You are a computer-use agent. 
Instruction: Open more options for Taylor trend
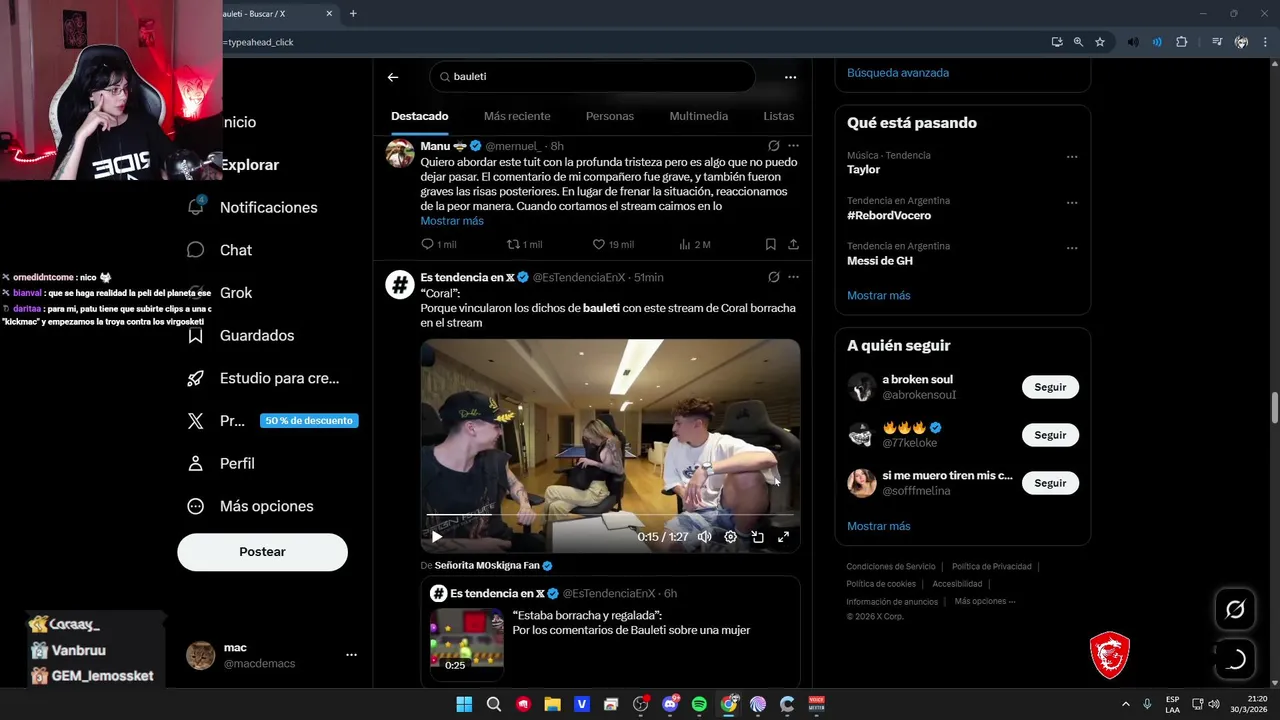[x=1072, y=157]
